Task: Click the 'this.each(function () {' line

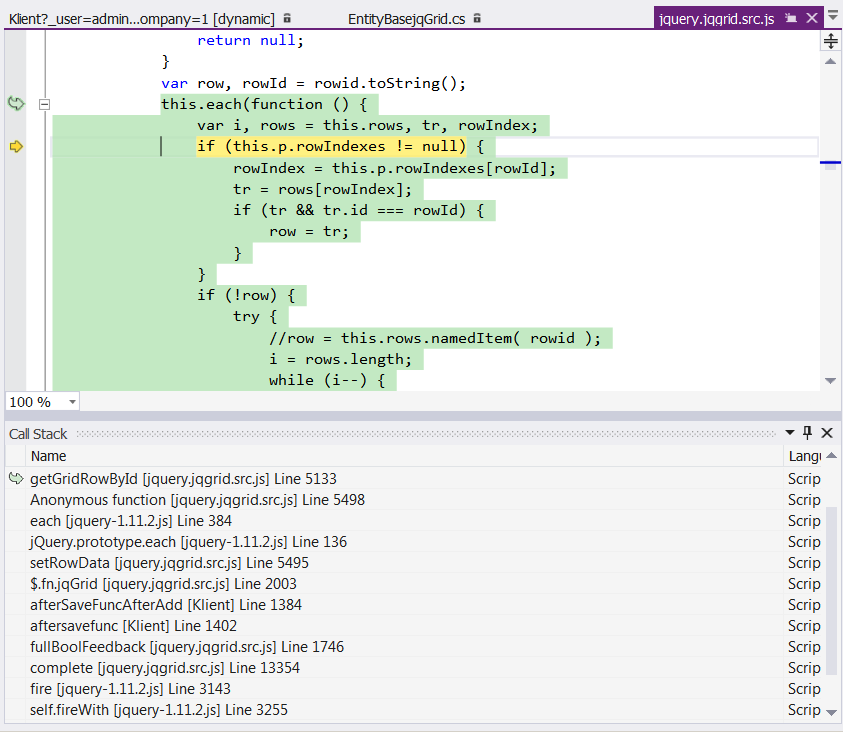Action: point(264,104)
